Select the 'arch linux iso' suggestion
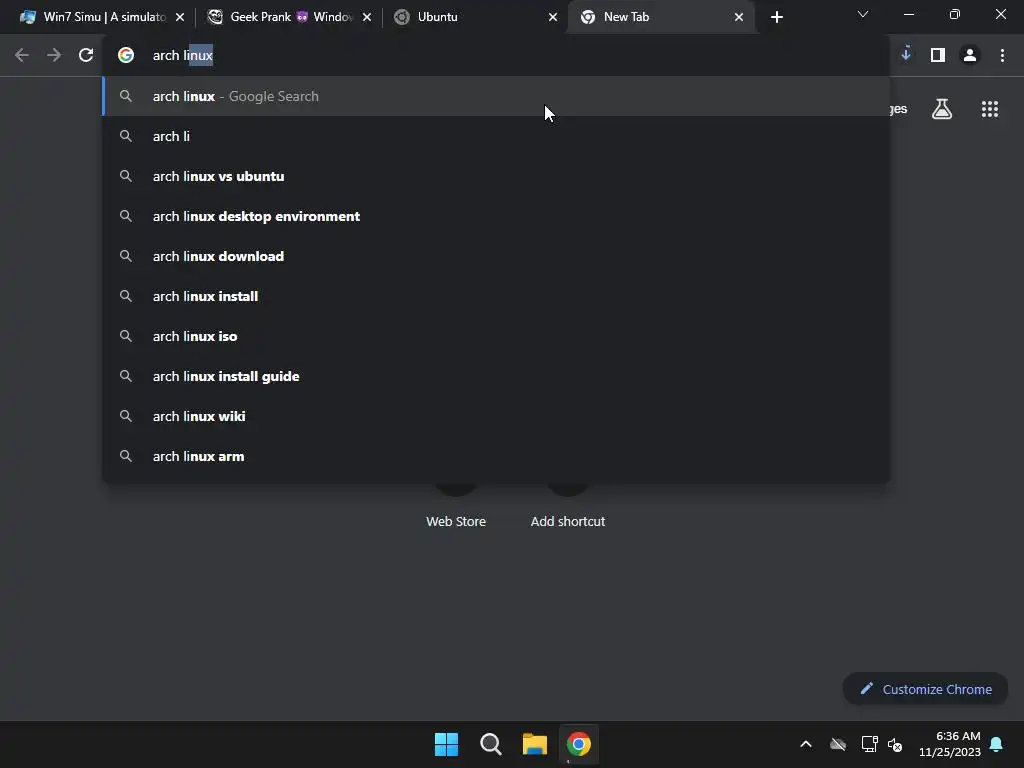This screenshot has height=768, width=1024. pyautogui.click(x=496, y=336)
